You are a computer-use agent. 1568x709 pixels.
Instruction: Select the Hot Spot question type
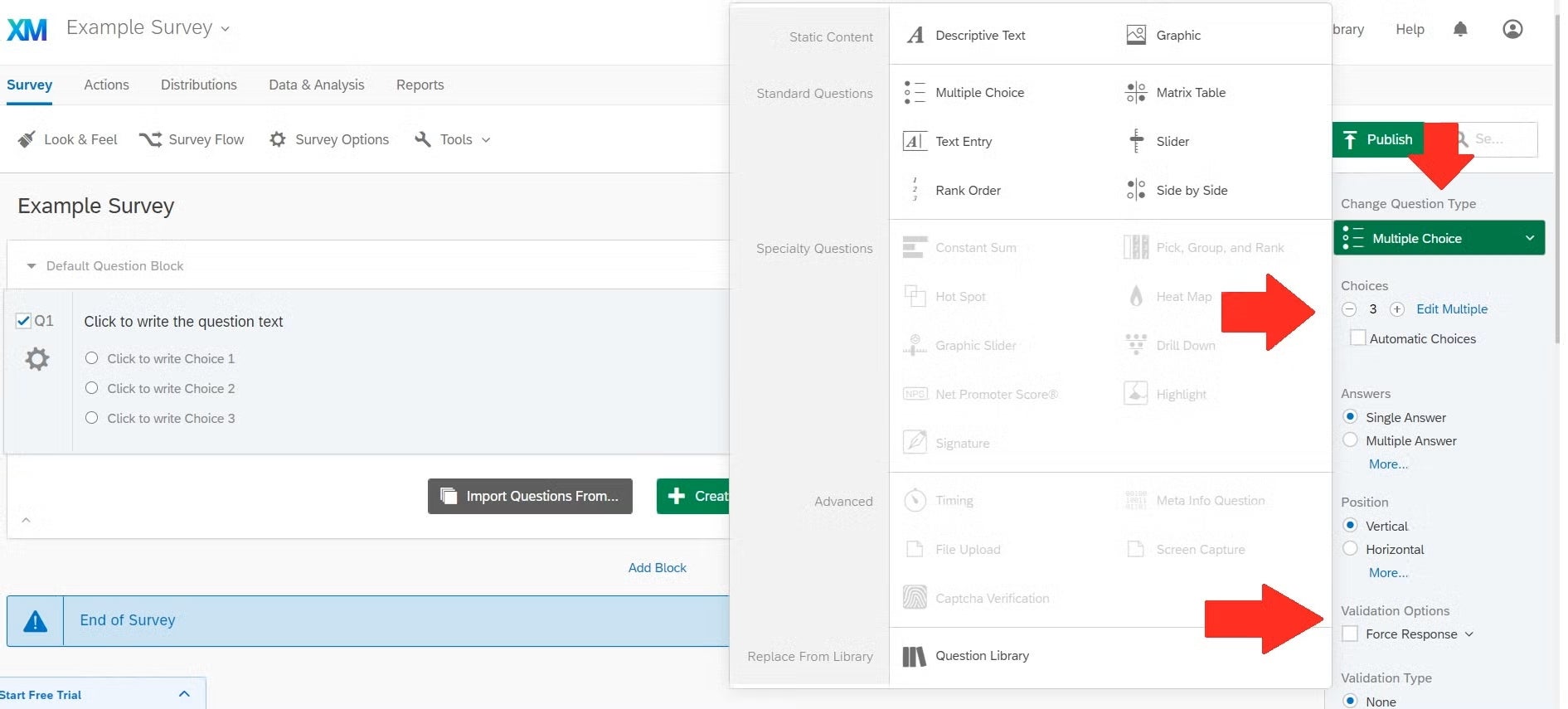[x=944, y=296]
